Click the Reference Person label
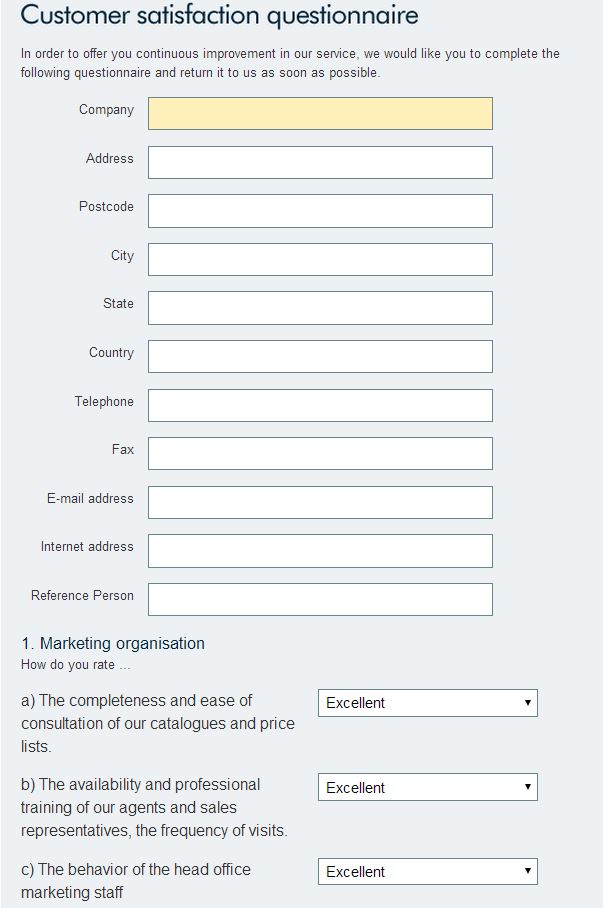 point(82,595)
